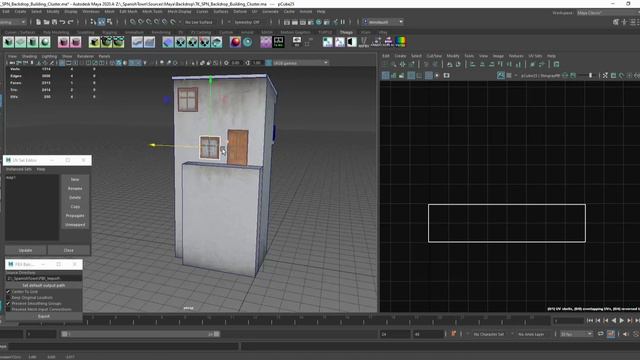Click the go to start of playback button

click(590, 321)
